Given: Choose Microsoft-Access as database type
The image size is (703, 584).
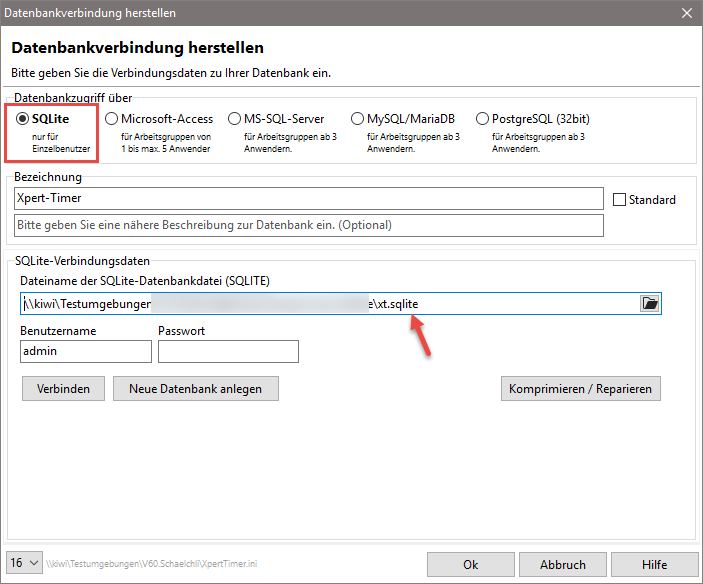Looking at the screenshot, I should 112,119.
